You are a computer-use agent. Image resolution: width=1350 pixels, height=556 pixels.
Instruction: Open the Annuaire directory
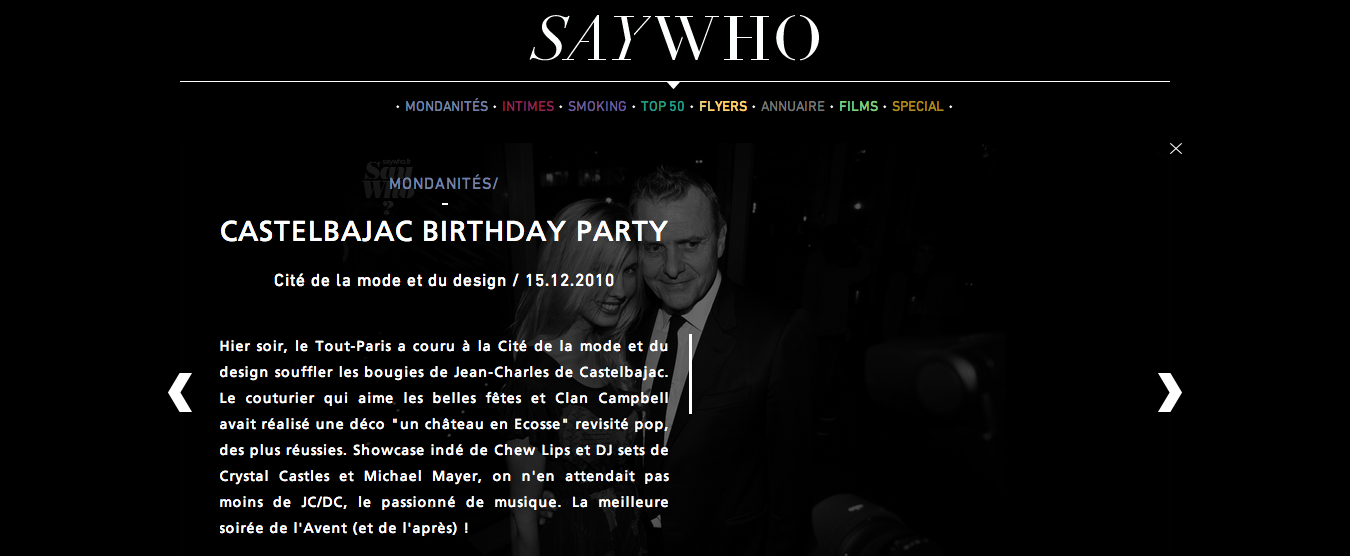(x=793, y=106)
